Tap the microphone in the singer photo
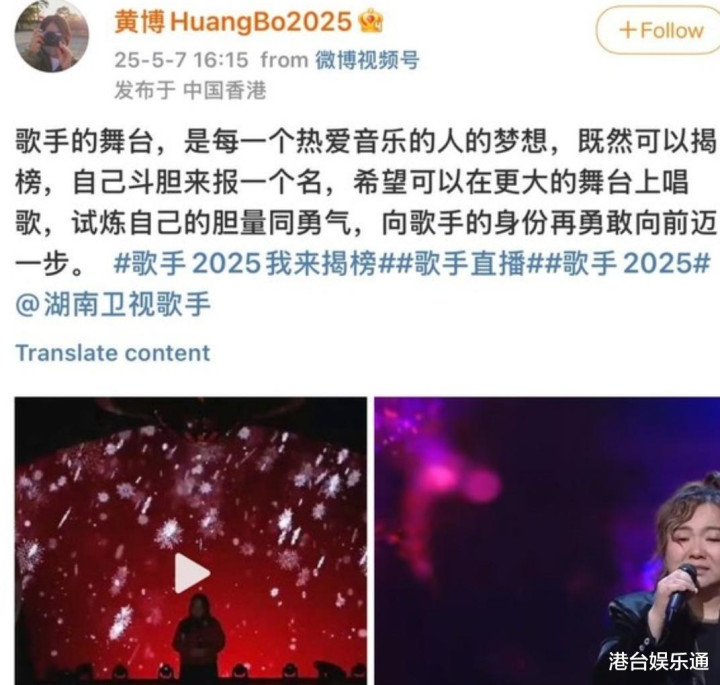Image resolution: width=720 pixels, height=685 pixels. click(x=682, y=588)
